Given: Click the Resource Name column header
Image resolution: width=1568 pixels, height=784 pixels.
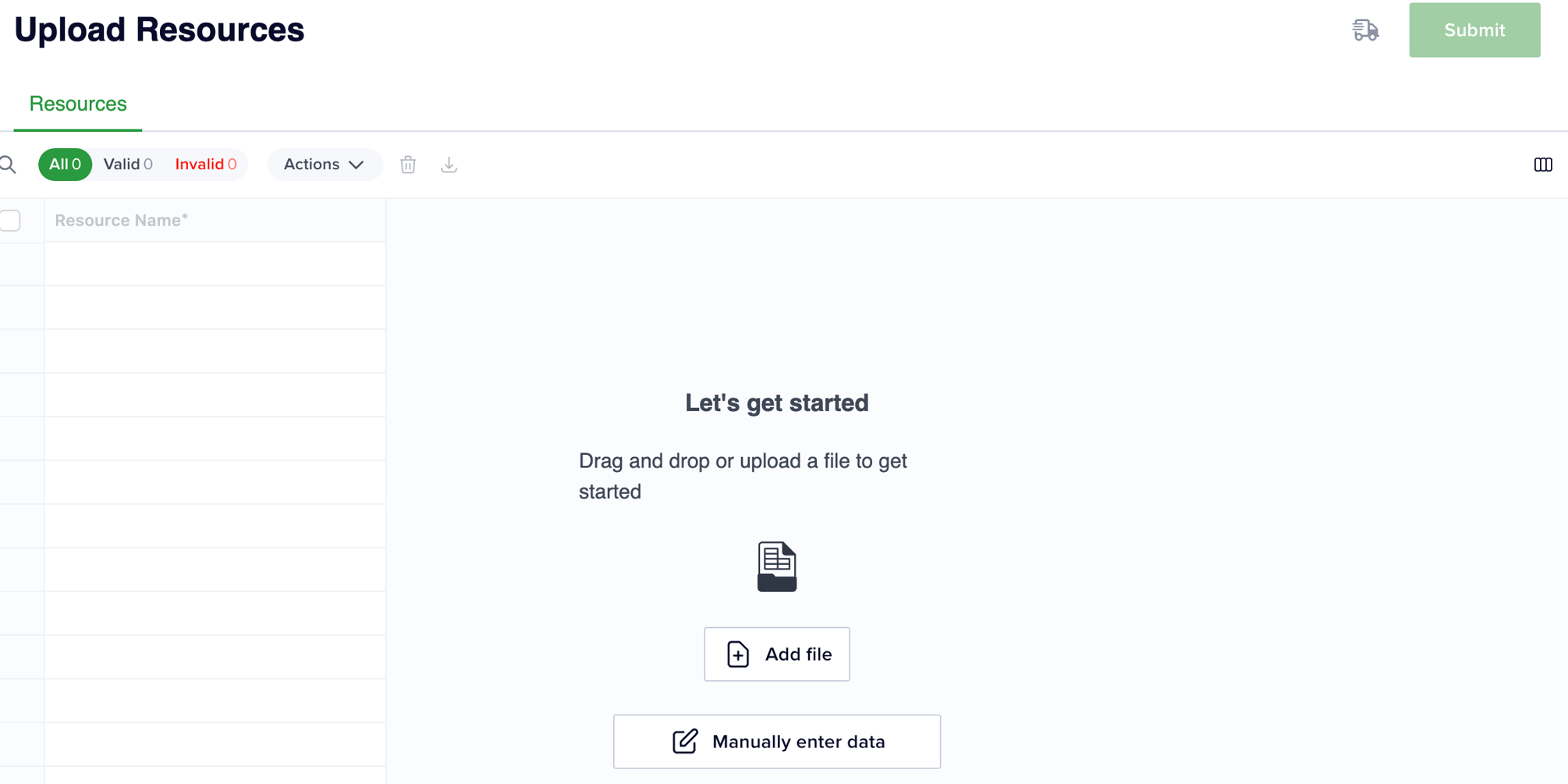Looking at the screenshot, I should (x=121, y=220).
